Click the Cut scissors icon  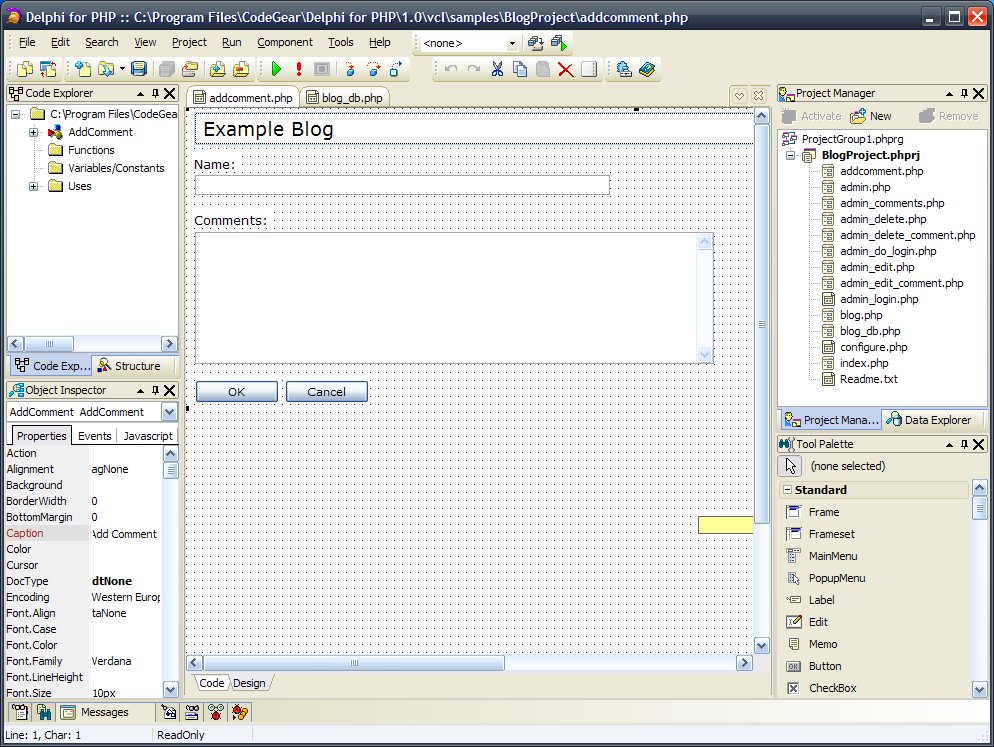point(497,69)
